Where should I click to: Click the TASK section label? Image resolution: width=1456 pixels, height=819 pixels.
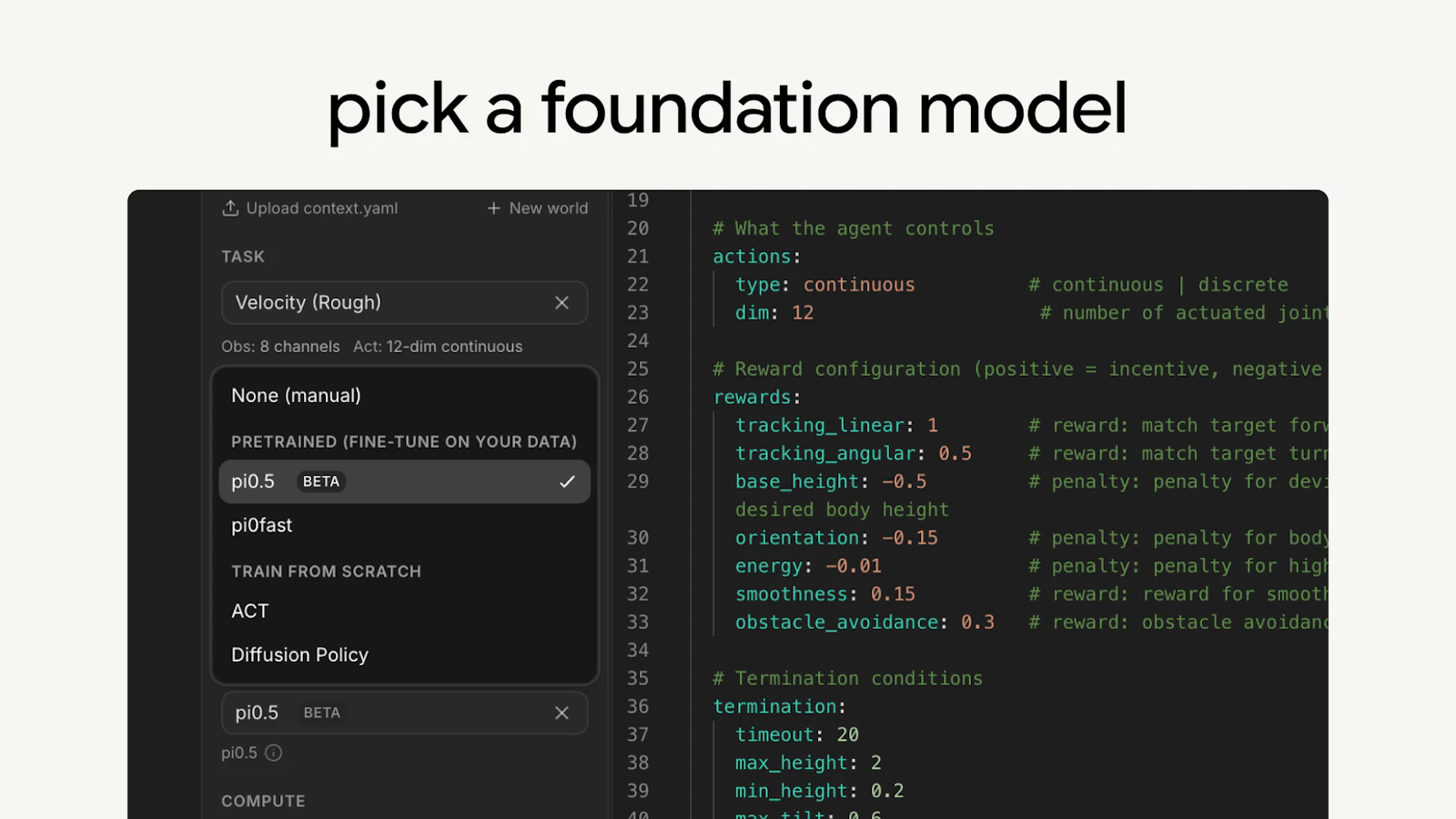[x=243, y=257]
